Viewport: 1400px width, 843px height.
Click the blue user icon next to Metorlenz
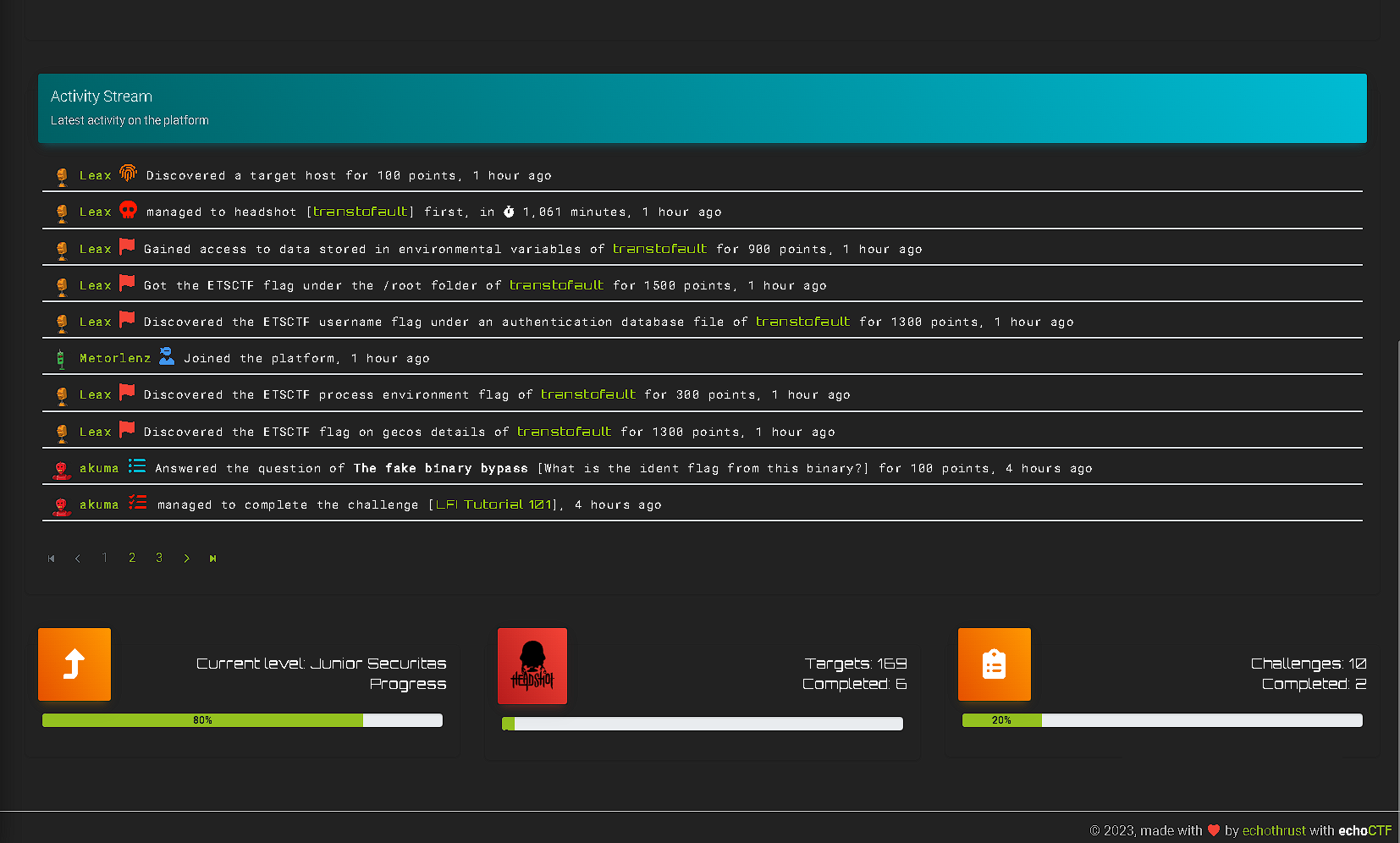click(167, 356)
